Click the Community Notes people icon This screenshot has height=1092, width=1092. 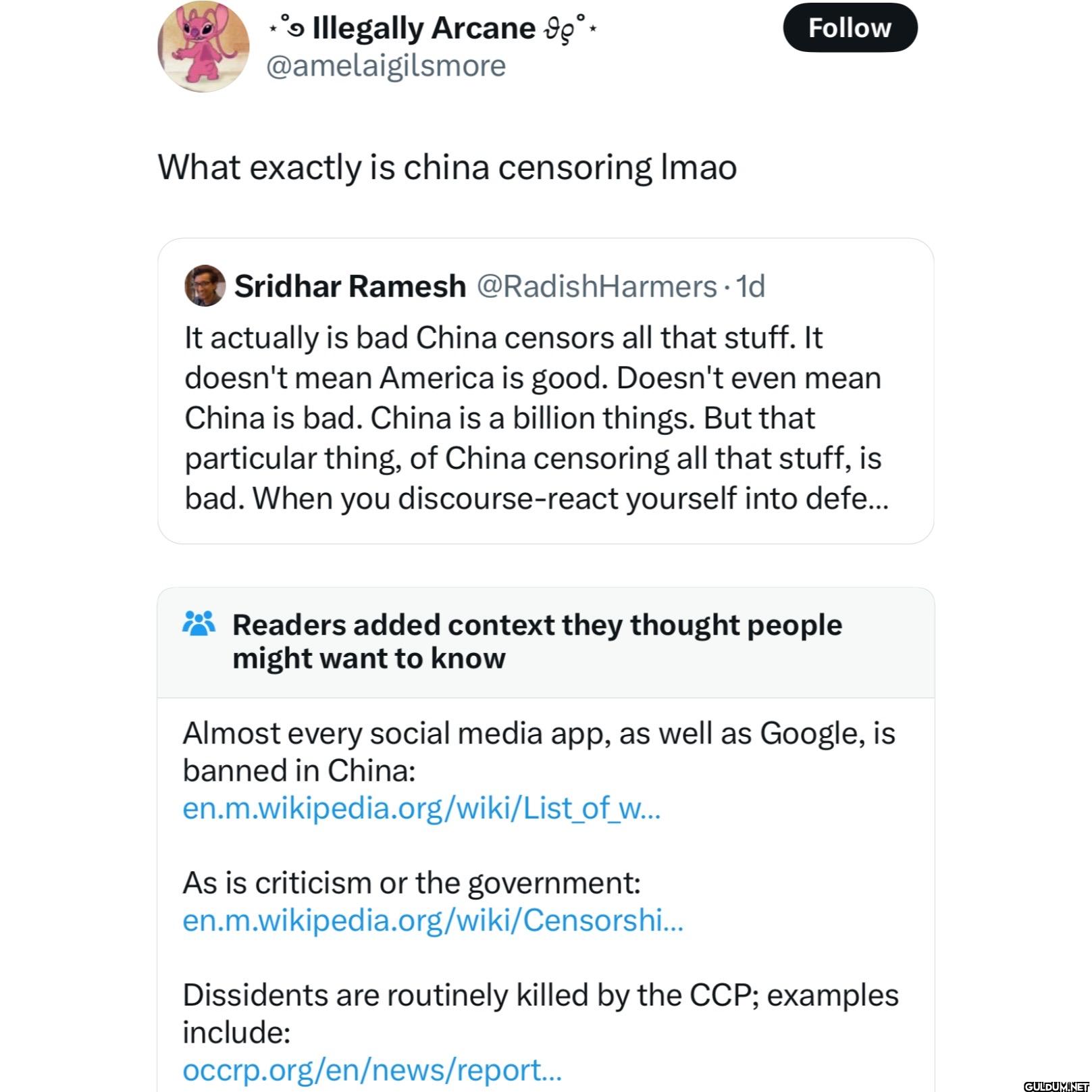tap(199, 624)
